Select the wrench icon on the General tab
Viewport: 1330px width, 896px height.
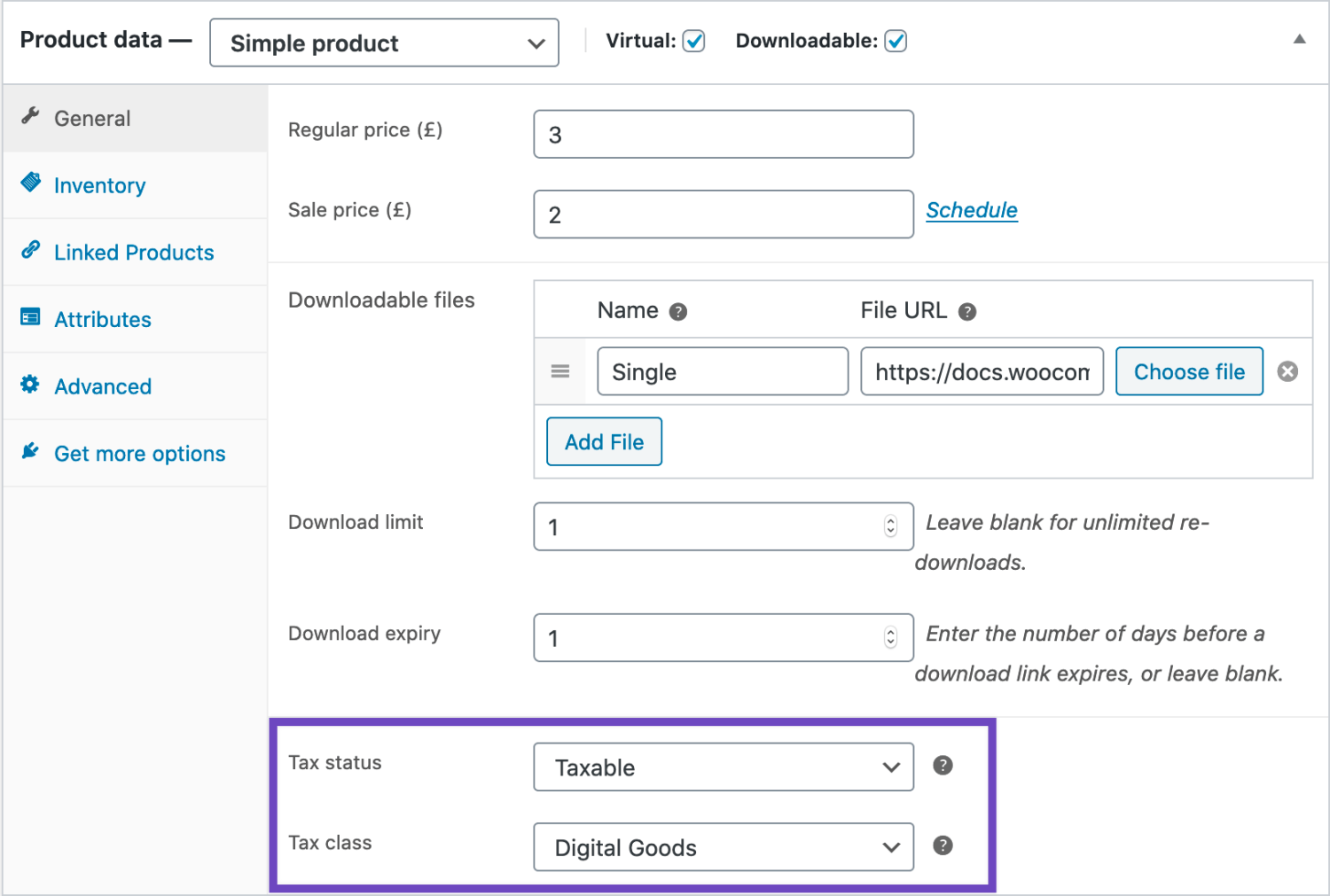click(30, 116)
